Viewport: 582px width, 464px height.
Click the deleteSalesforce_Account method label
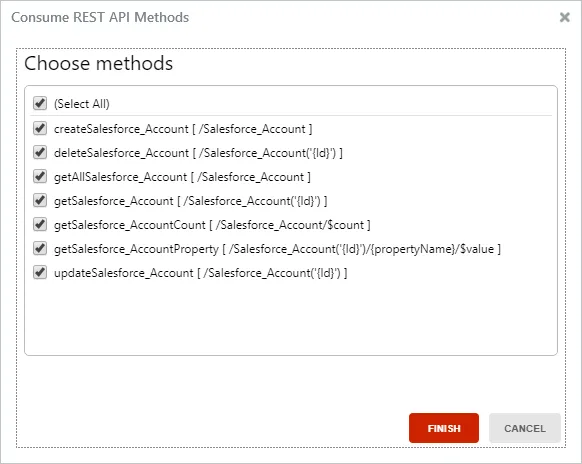pos(198,153)
